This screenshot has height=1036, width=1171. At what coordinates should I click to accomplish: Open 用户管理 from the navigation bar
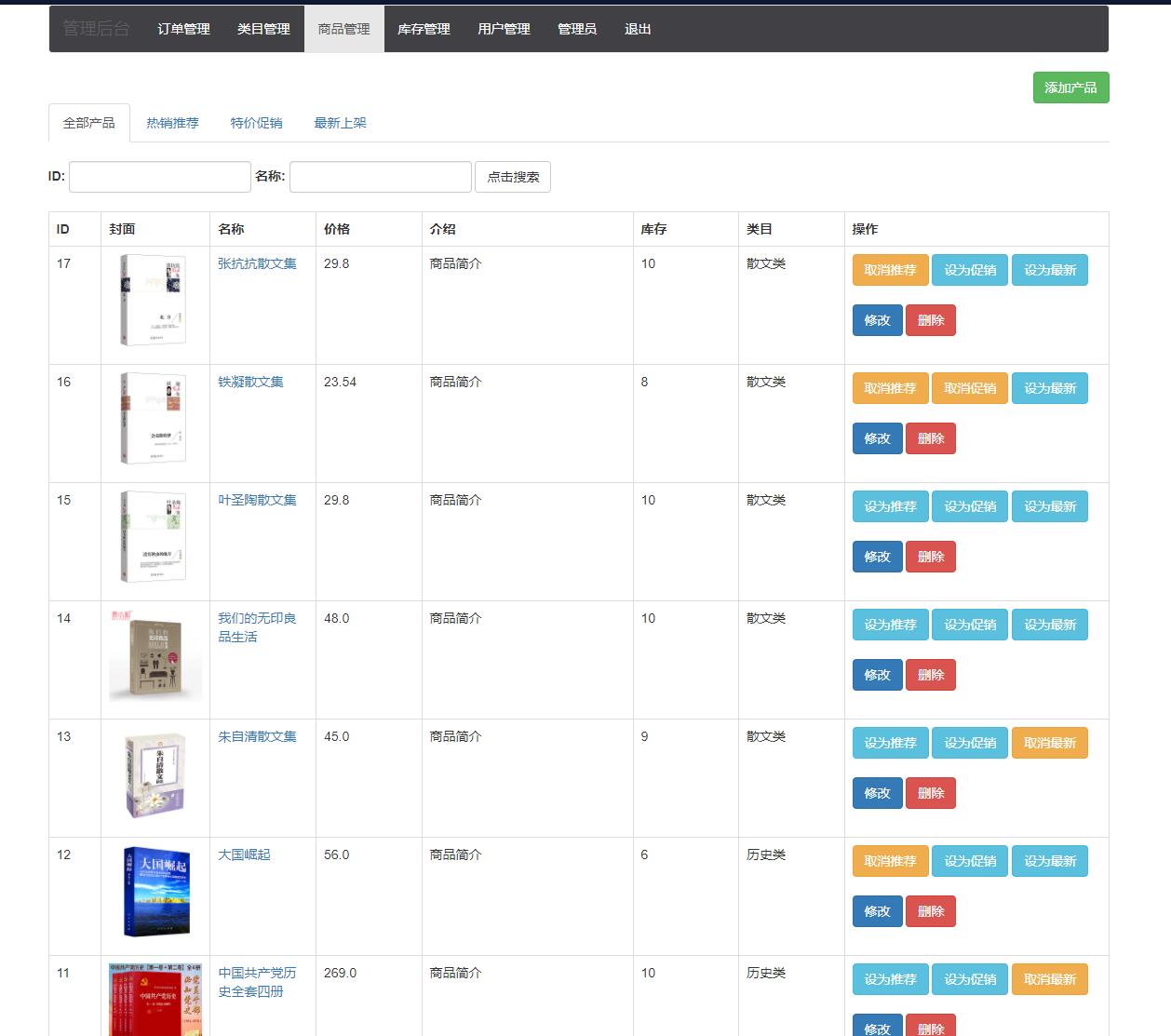tap(503, 28)
